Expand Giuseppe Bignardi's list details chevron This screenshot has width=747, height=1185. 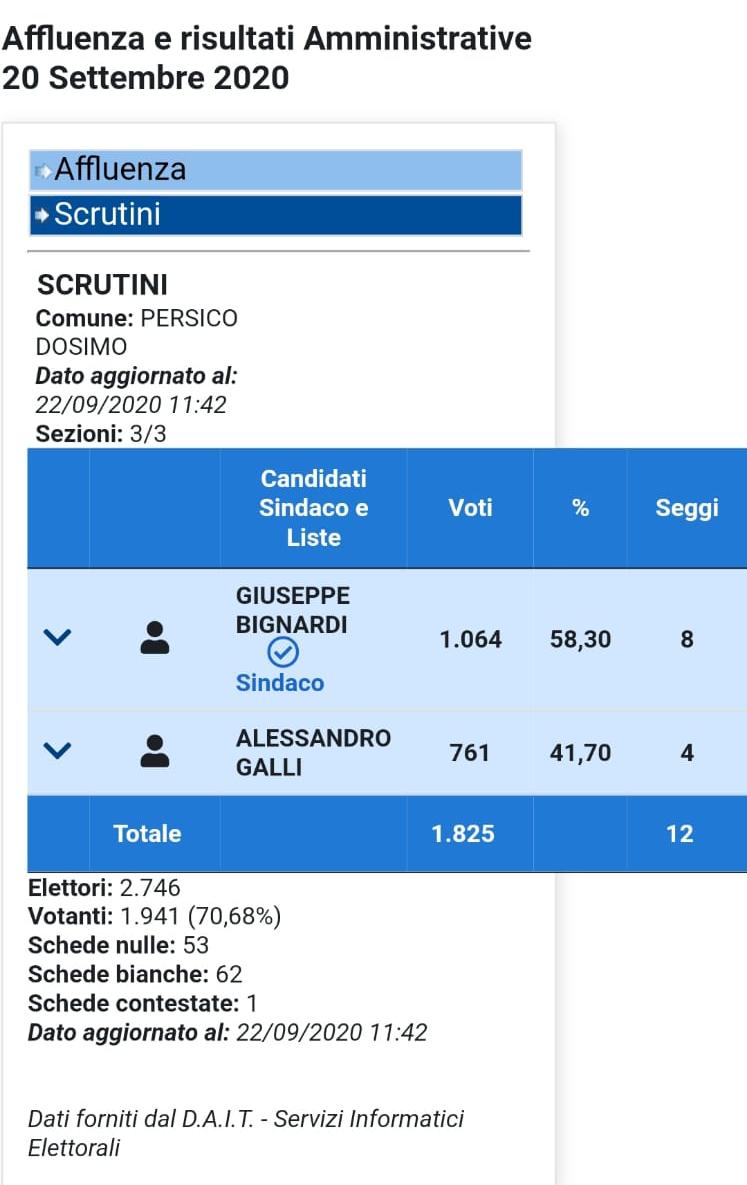click(x=57, y=637)
